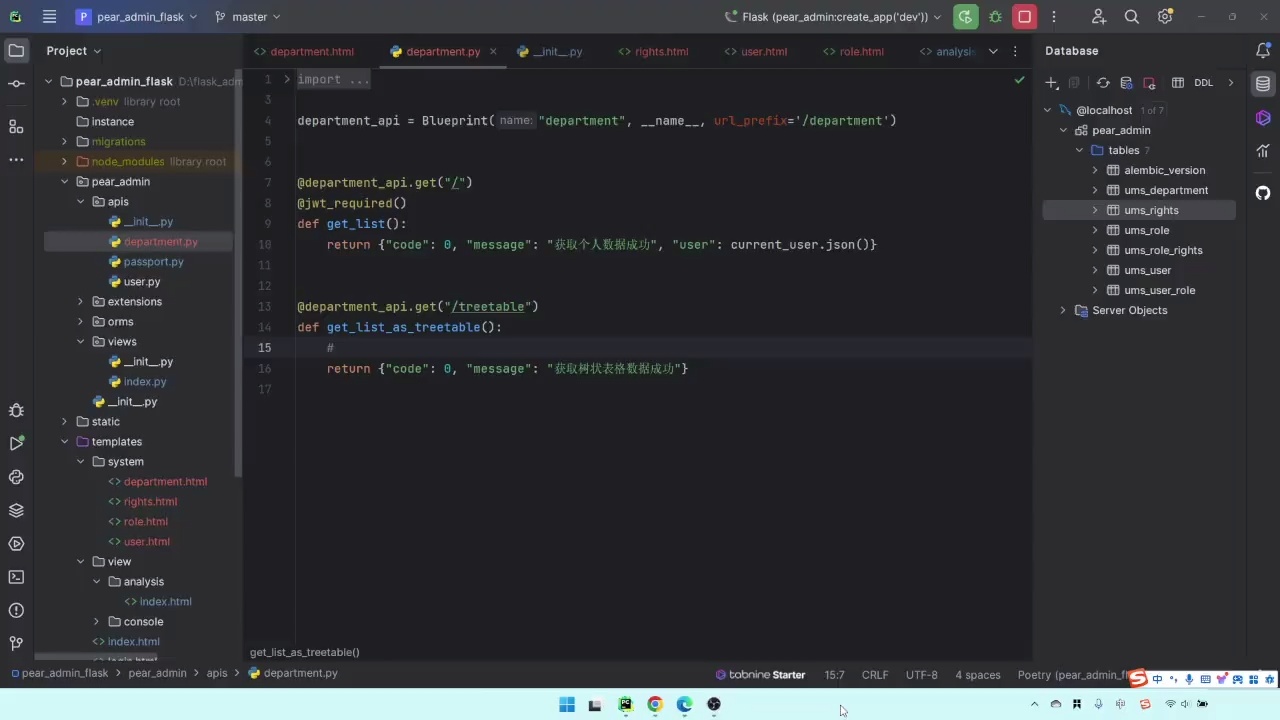Change the line ending CRLF indicator
Viewport: 1280px width, 720px height.
[875, 674]
